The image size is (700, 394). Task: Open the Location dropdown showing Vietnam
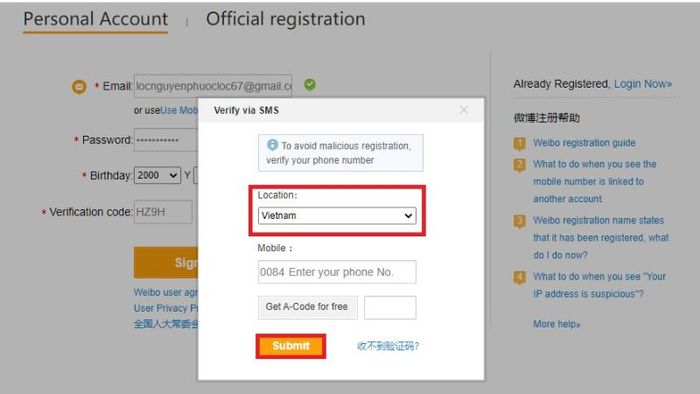pyautogui.click(x=337, y=216)
